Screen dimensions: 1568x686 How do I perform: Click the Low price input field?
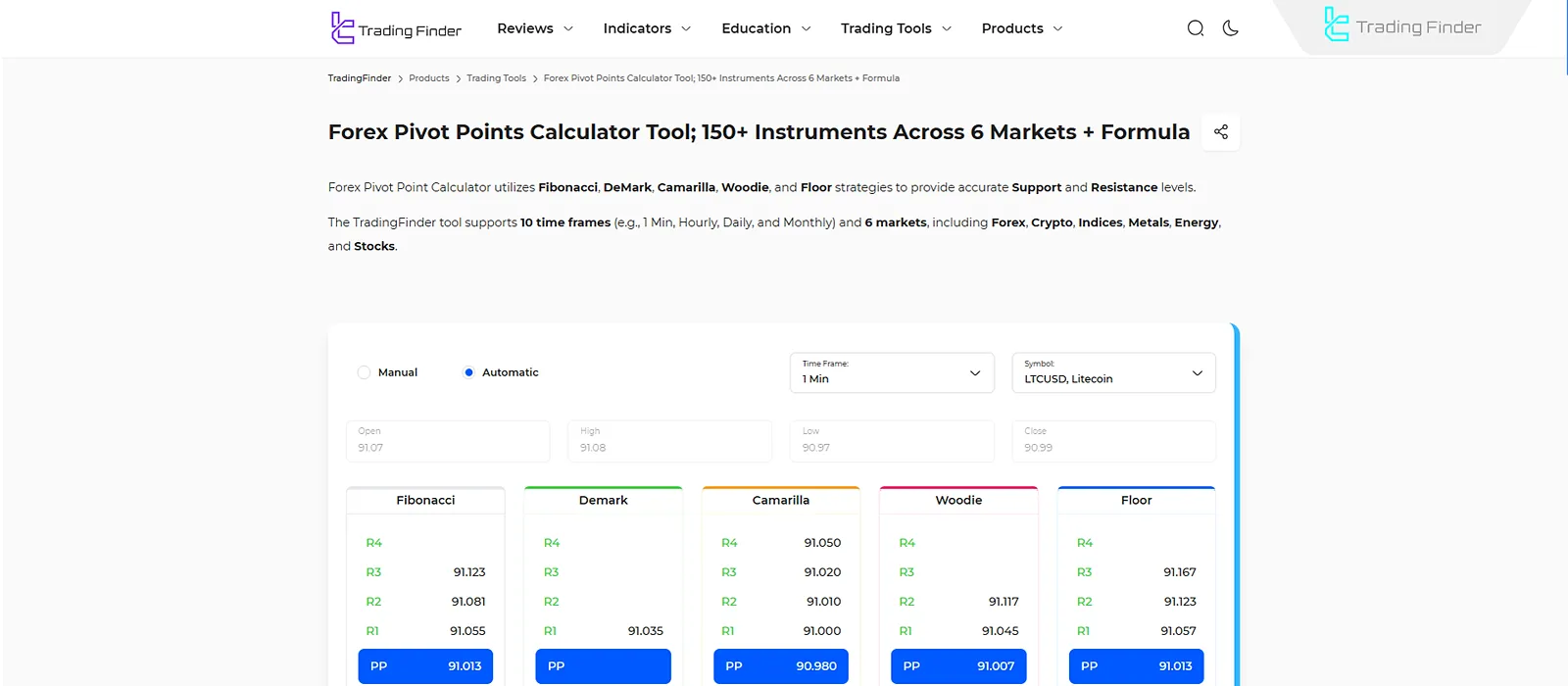coord(892,441)
